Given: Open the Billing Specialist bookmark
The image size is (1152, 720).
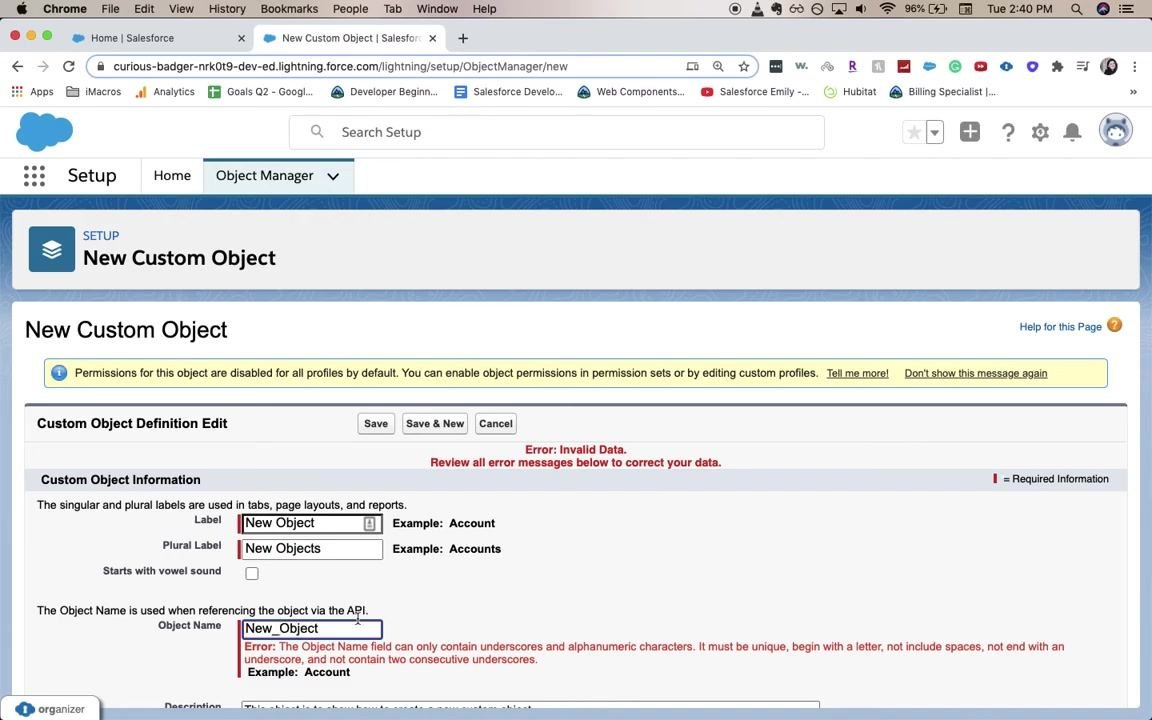Looking at the screenshot, I should (x=943, y=92).
